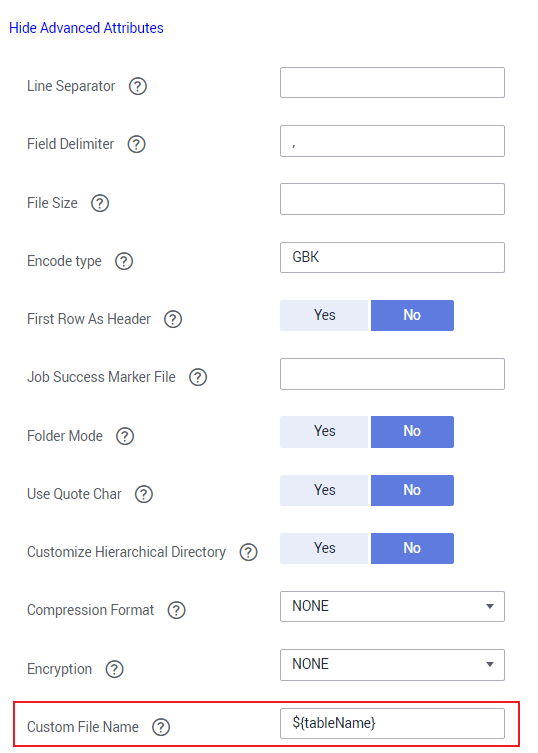Choose No for Customize Hierarchical Directory
The image size is (538, 753).
tap(412, 548)
